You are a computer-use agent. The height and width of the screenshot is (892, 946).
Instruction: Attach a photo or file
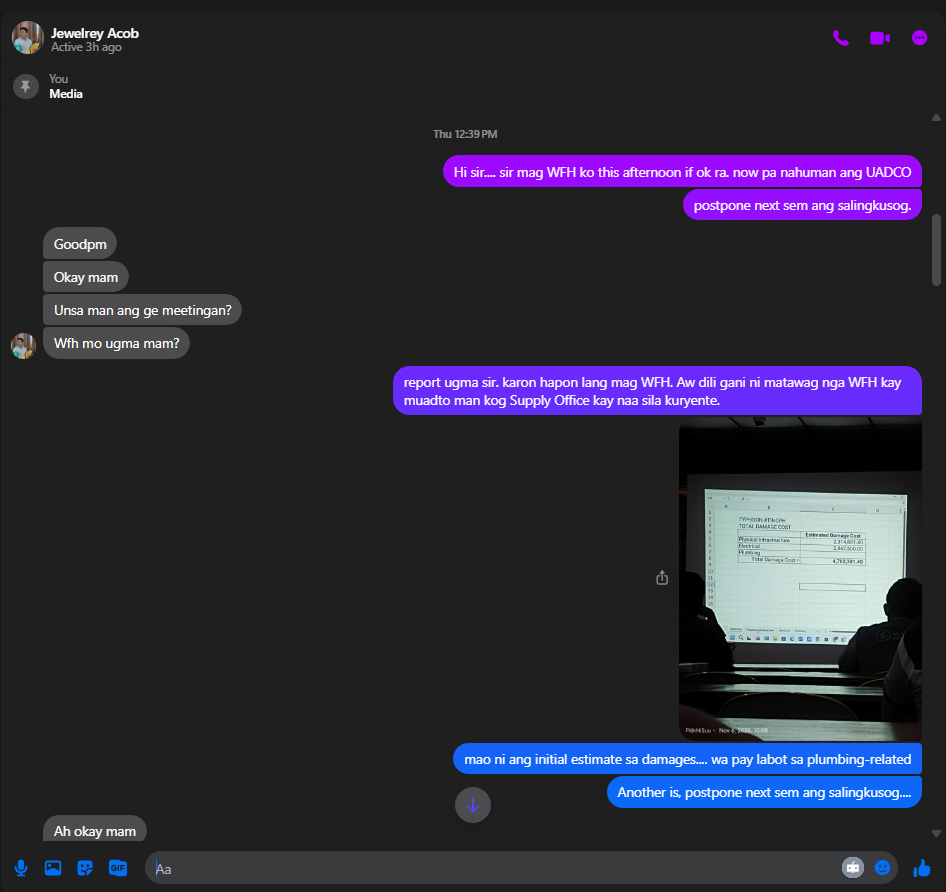pos(53,868)
